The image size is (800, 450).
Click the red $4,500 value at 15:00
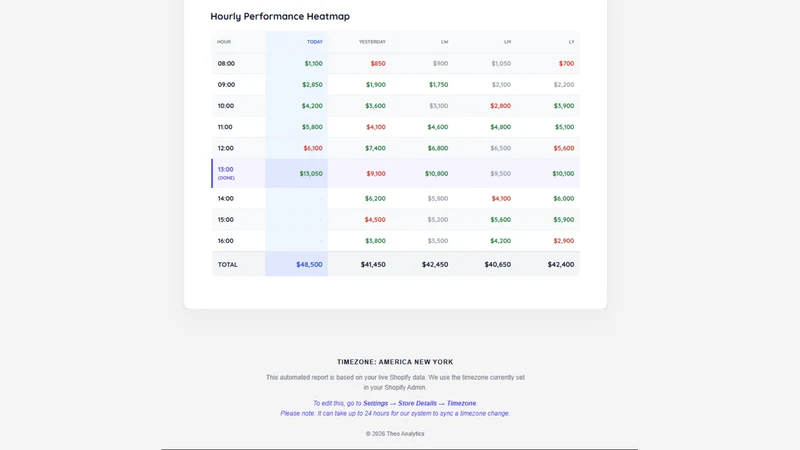pos(375,220)
